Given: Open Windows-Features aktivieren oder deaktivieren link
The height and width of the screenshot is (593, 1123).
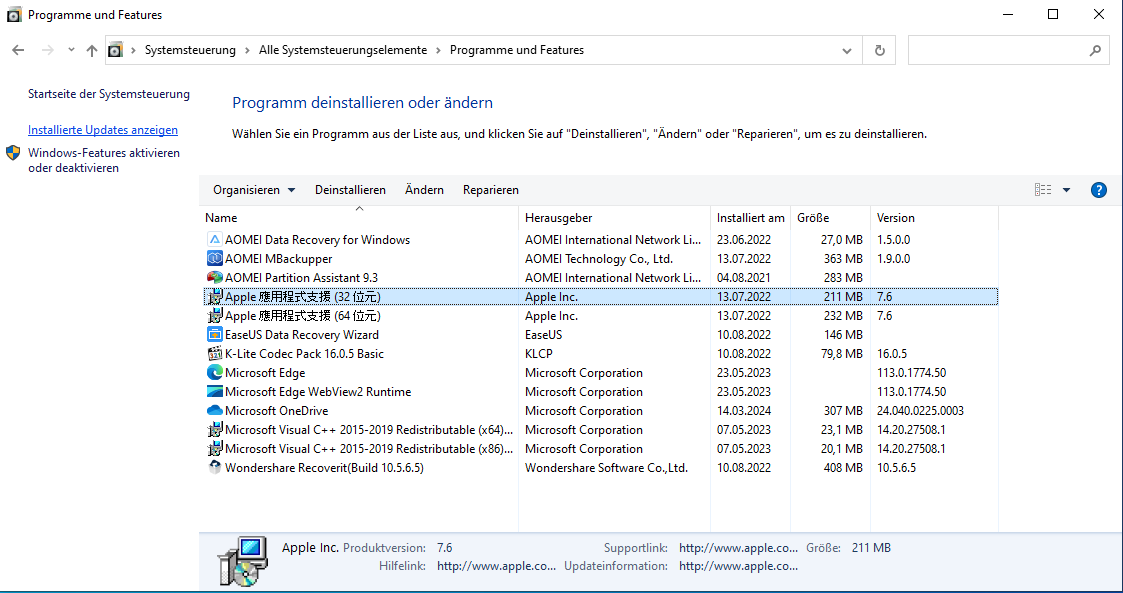Looking at the screenshot, I should [x=104, y=160].
